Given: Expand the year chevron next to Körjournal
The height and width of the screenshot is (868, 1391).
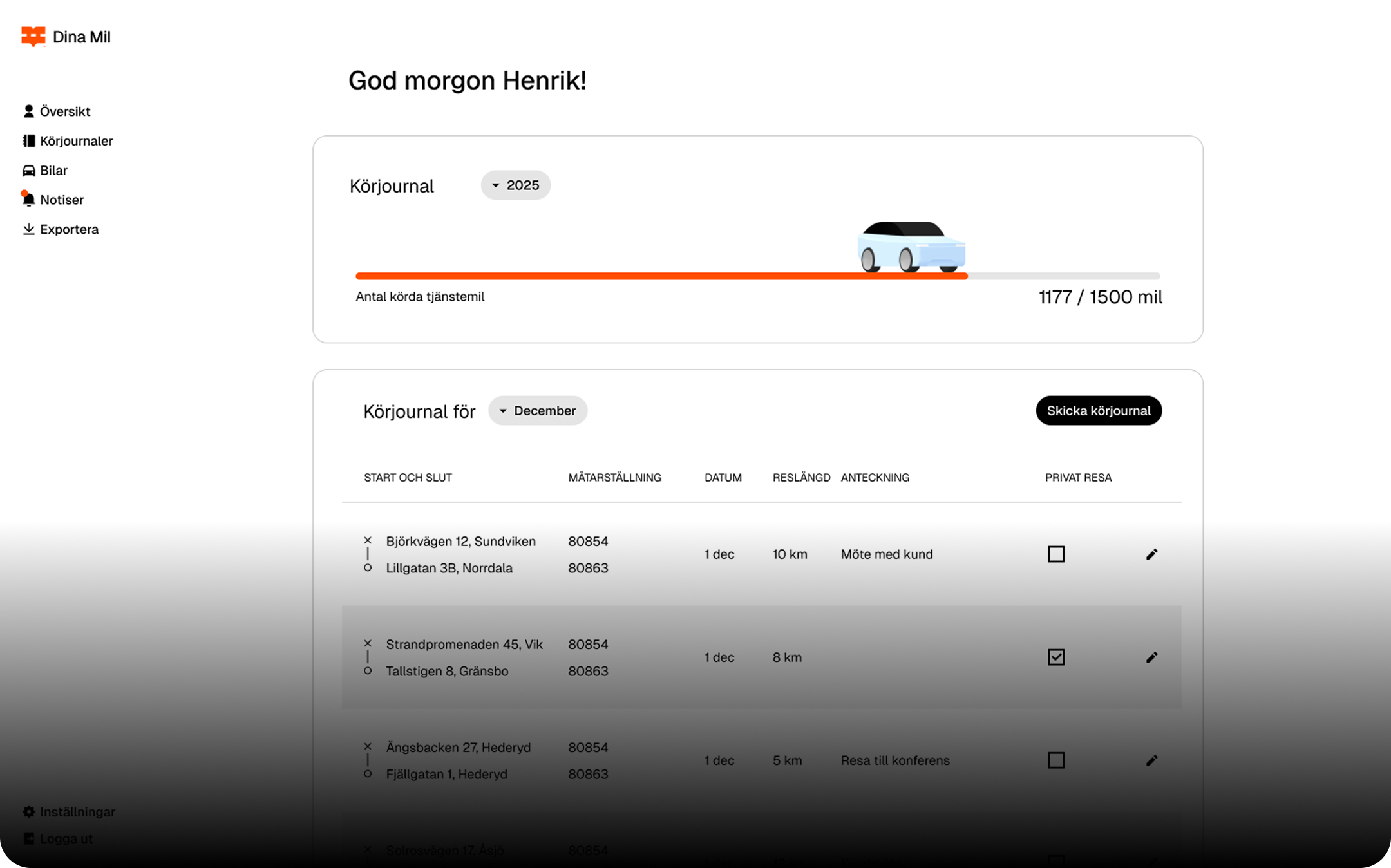Looking at the screenshot, I should 496,185.
